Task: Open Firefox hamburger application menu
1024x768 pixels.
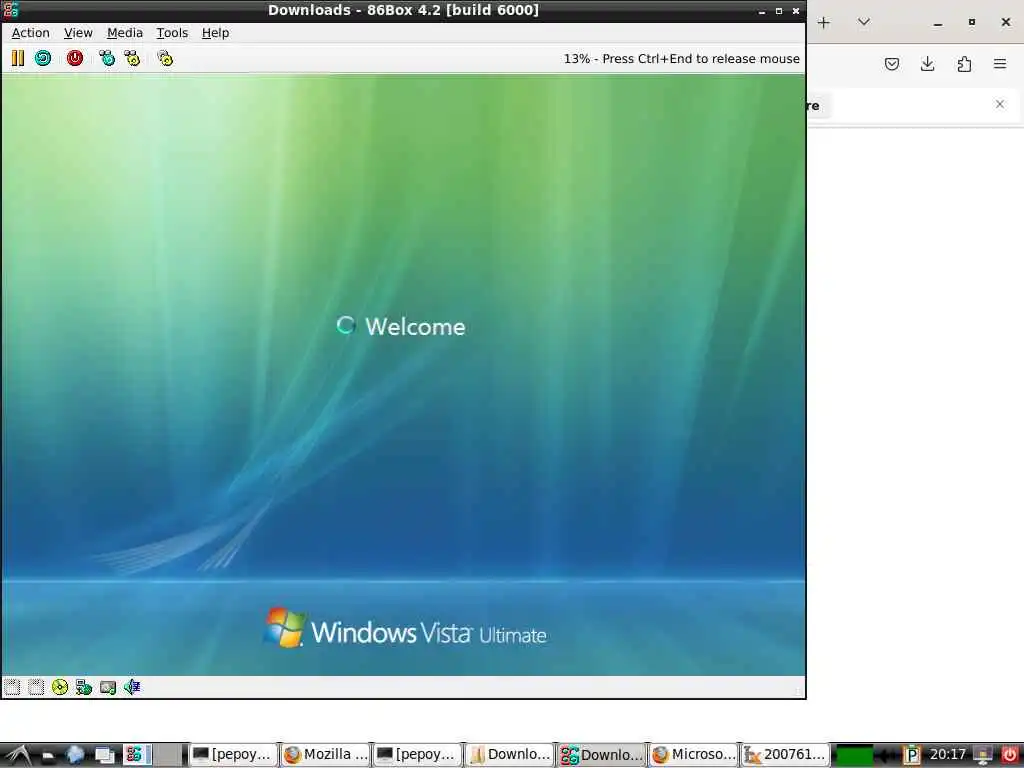Action: tap(1000, 64)
